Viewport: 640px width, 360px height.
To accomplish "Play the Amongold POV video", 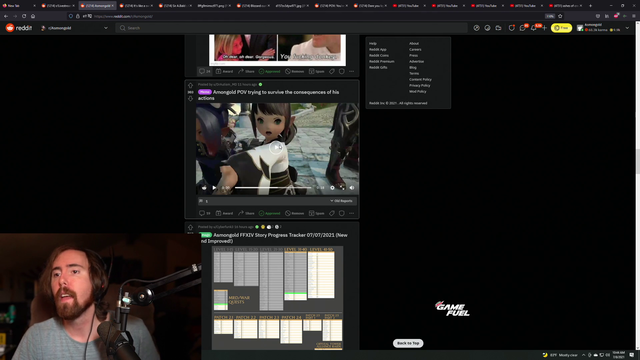I will pos(214,188).
